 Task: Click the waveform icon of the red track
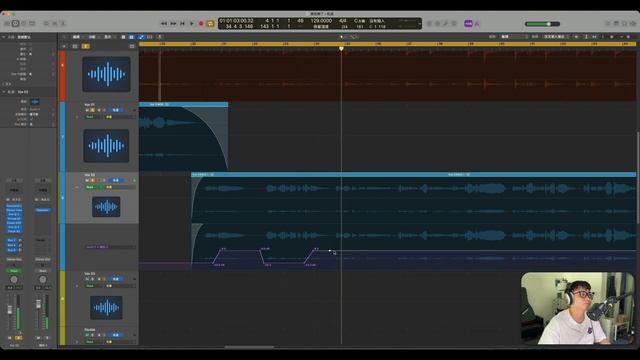pyautogui.click(x=106, y=74)
